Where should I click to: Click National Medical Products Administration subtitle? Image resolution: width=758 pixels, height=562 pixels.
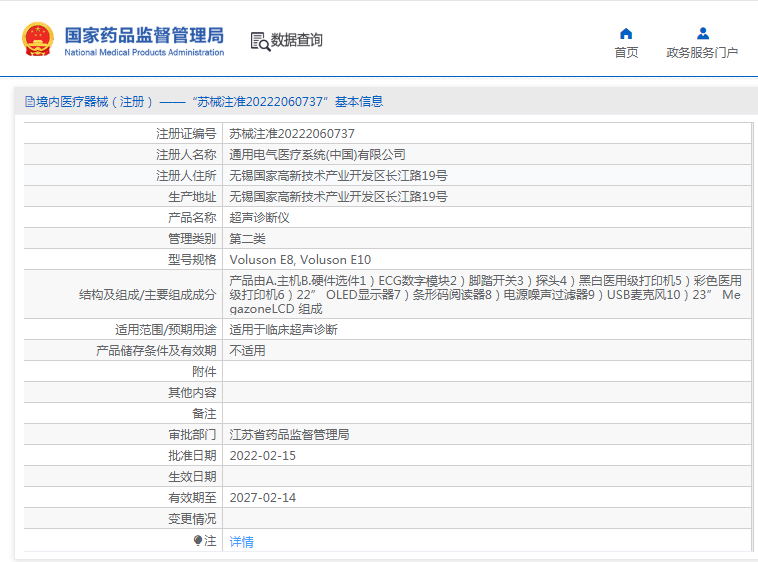point(144,52)
